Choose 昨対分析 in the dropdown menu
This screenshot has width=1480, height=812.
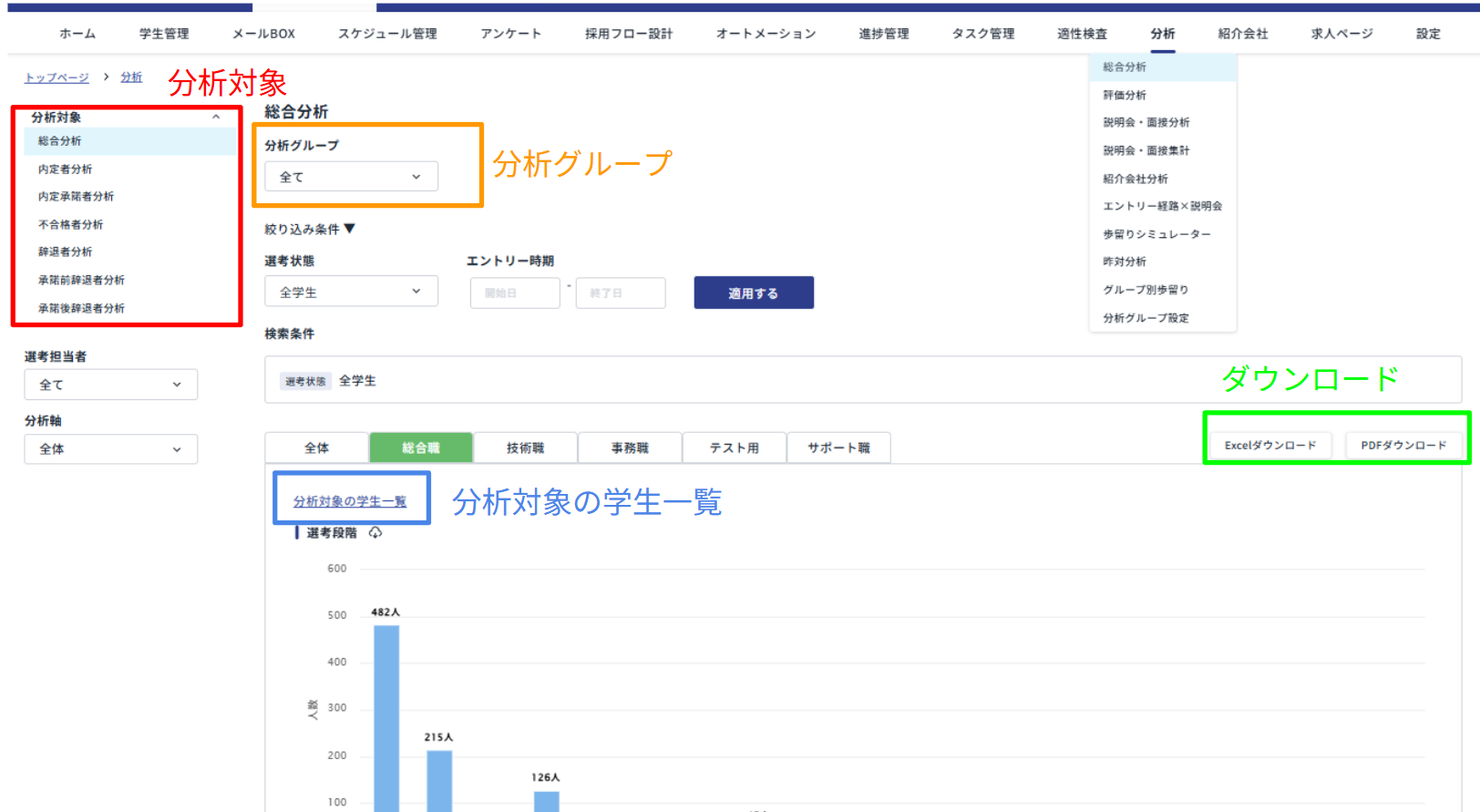click(x=1163, y=262)
